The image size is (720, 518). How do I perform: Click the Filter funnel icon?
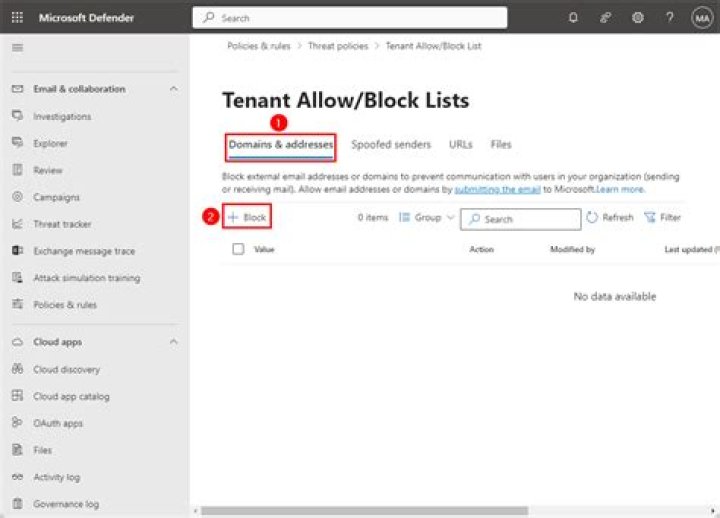(x=650, y=217)
